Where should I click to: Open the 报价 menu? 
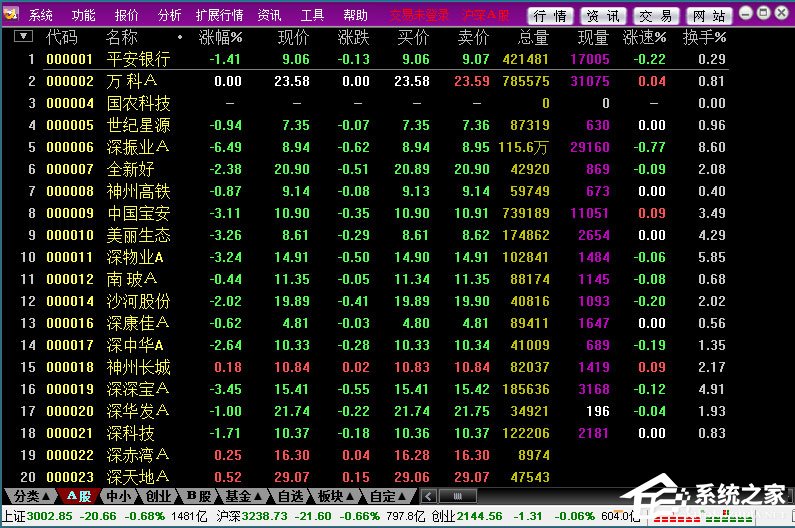click(126, 15)
